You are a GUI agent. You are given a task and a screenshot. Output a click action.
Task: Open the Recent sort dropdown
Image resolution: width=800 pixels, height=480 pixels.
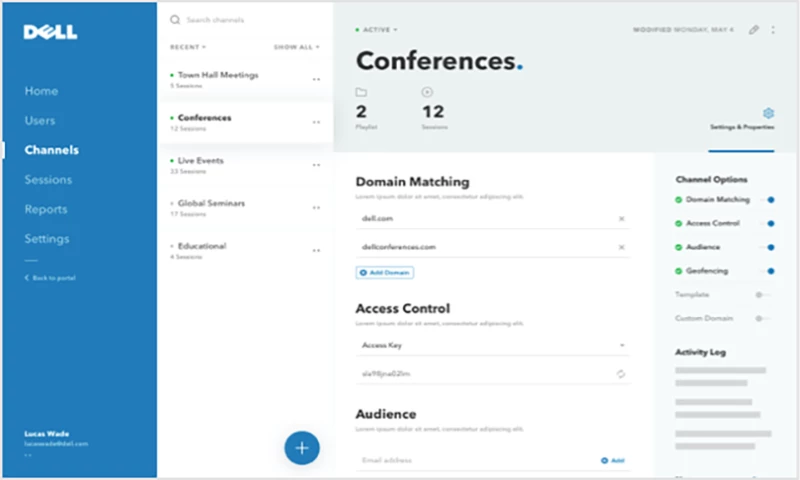point(188,47)
